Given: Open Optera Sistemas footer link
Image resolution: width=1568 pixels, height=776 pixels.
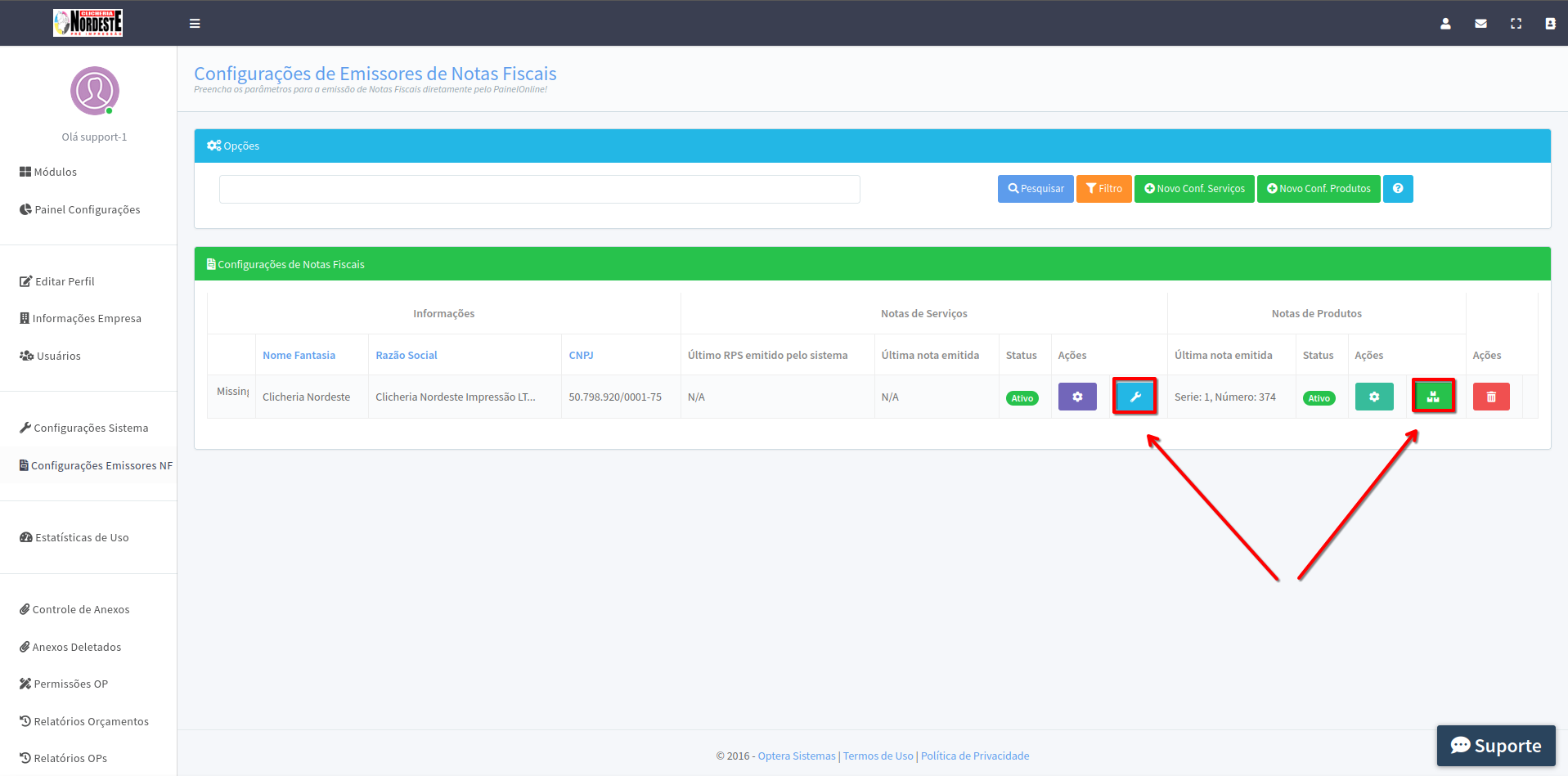Looking at the screenshot, I should click(x=797, y=756).
